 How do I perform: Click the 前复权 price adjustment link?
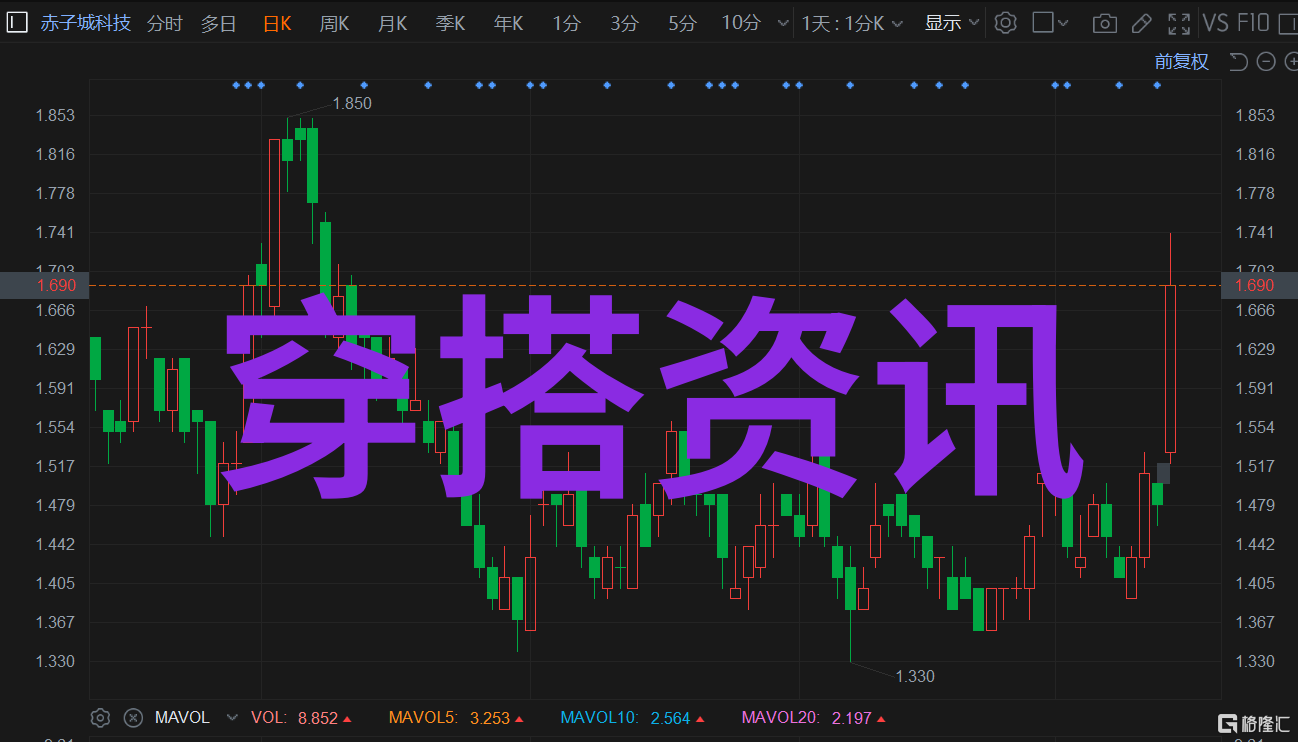(x=1182, y=62)
